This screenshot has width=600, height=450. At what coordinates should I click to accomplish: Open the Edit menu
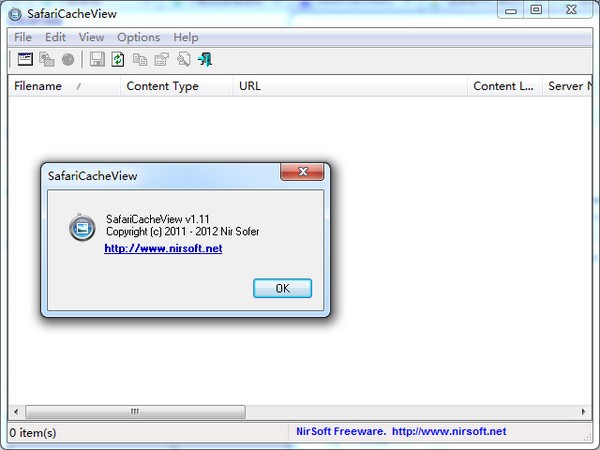pos(55,38)
